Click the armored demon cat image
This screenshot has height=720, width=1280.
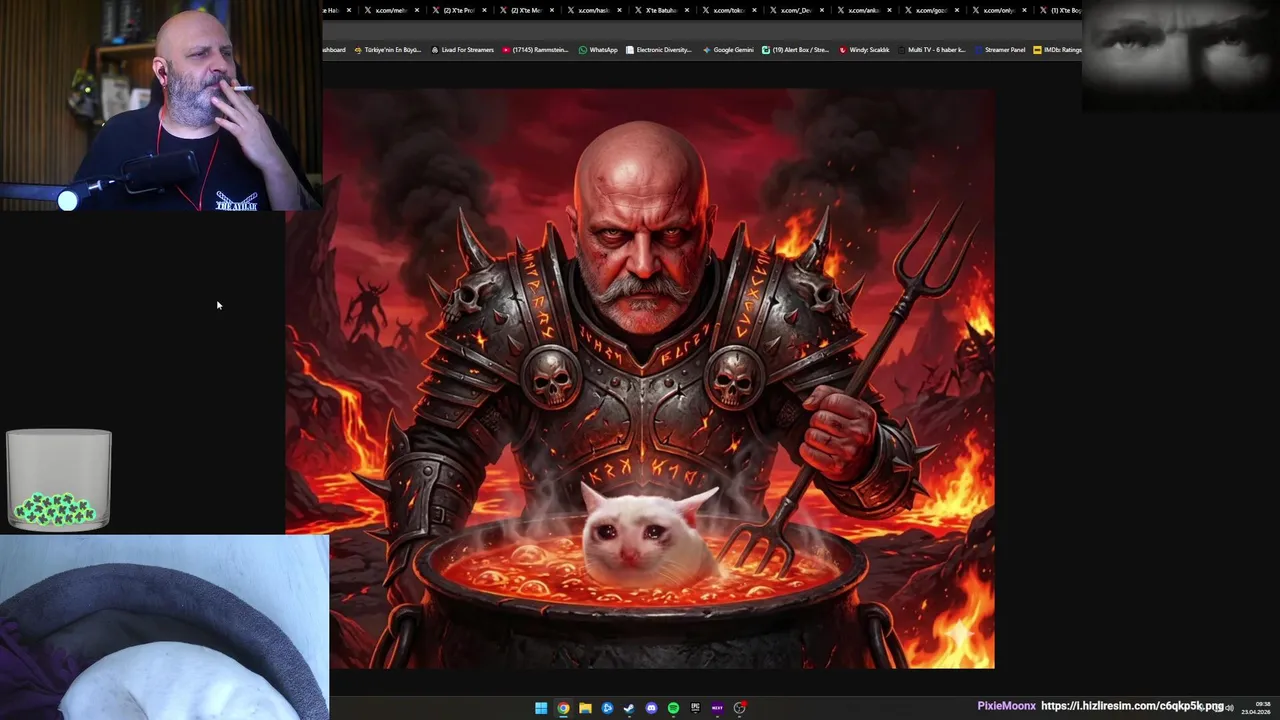[640, 378]
